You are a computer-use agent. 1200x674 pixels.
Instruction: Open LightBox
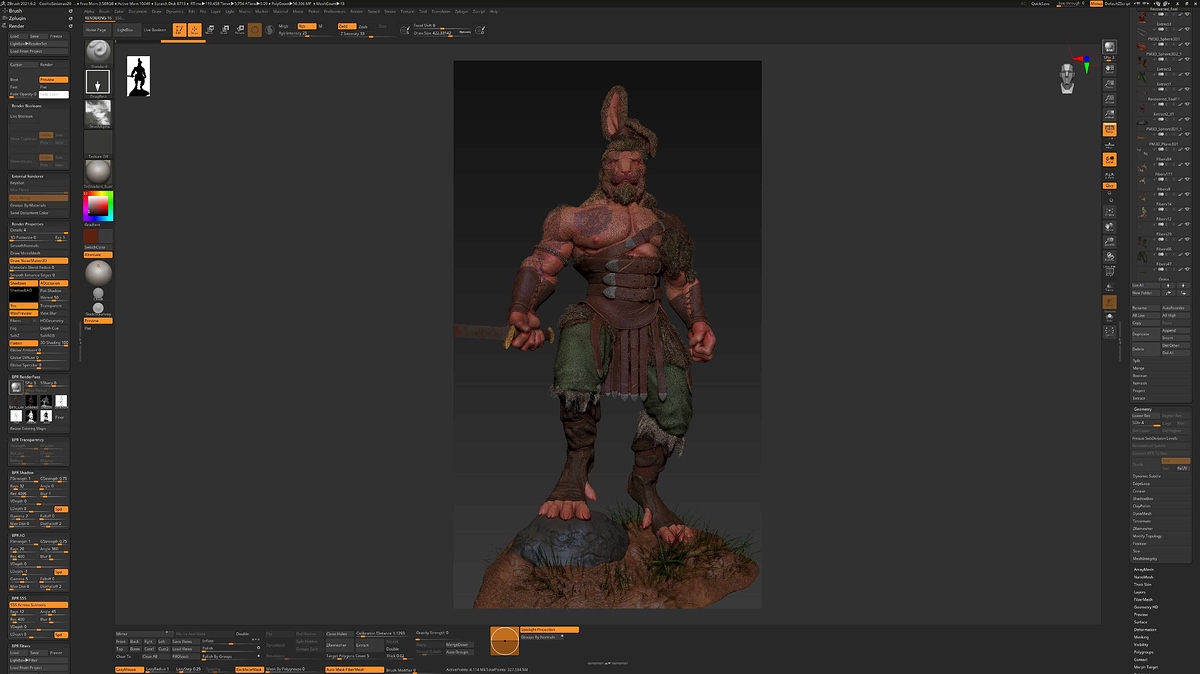click(125, 30)
